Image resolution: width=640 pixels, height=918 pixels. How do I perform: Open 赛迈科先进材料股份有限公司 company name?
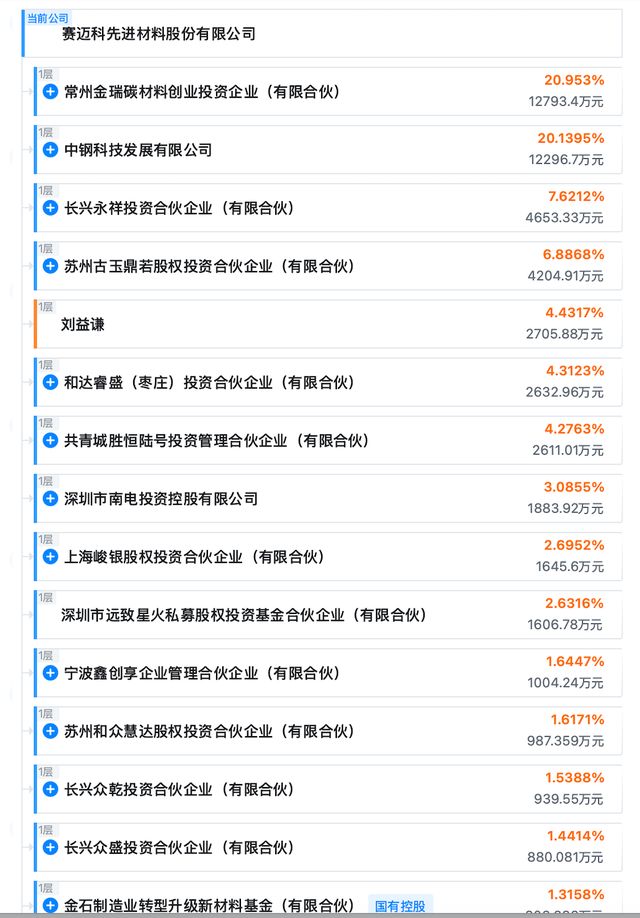pos(159,34)
